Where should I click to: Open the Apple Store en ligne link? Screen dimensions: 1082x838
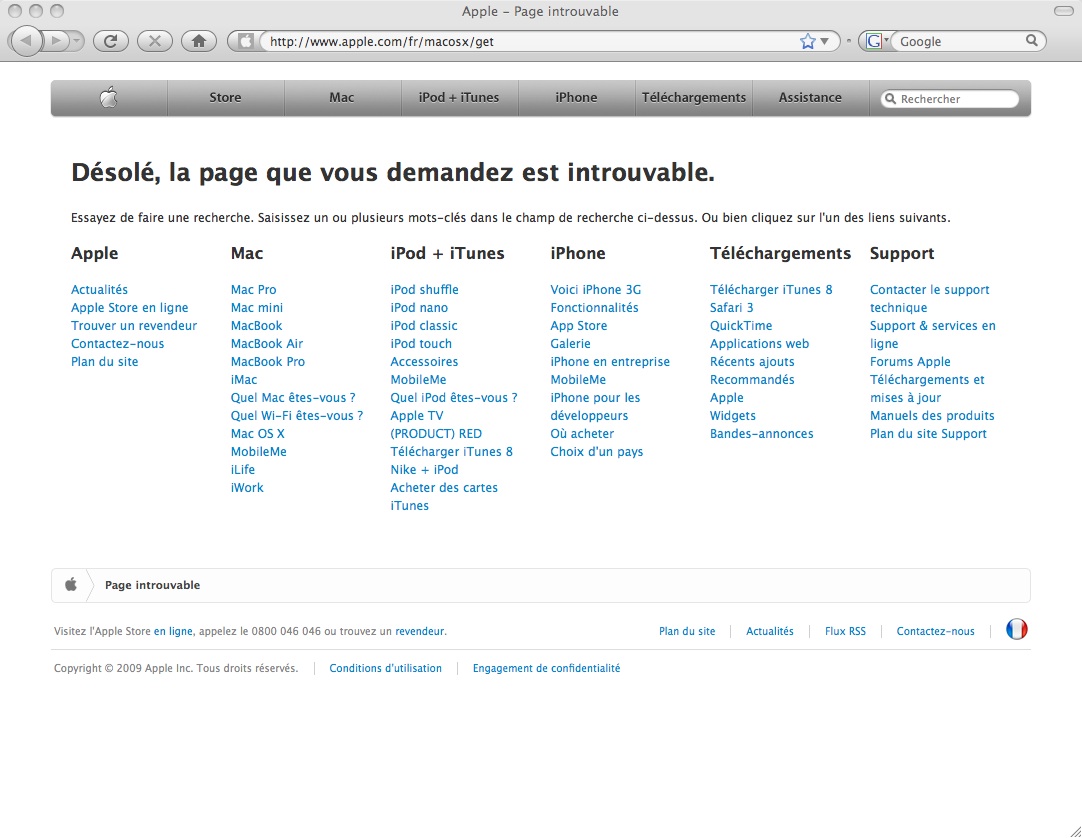click(130, 308)
